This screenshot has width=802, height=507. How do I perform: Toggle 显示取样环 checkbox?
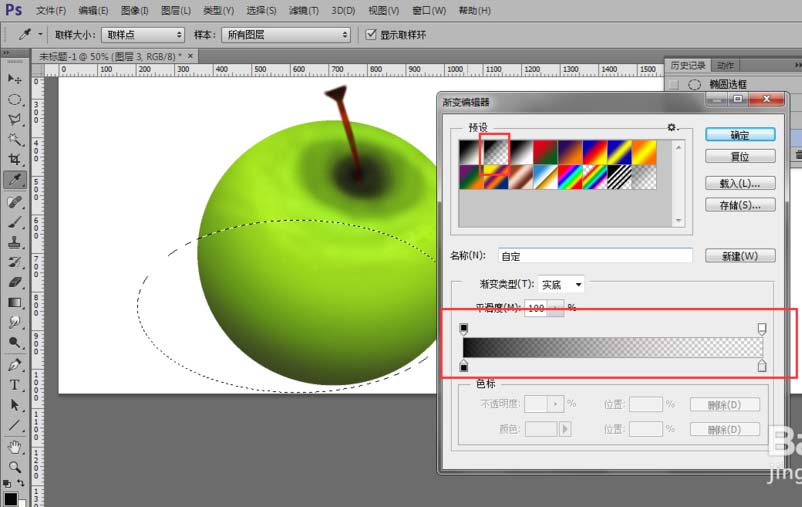[371, 34]
